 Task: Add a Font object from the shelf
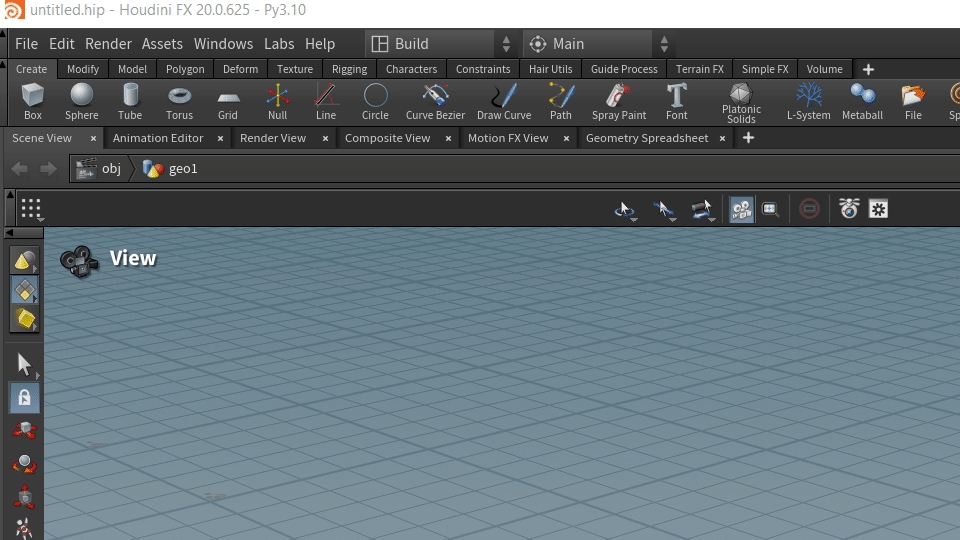[x=677, y=102]
